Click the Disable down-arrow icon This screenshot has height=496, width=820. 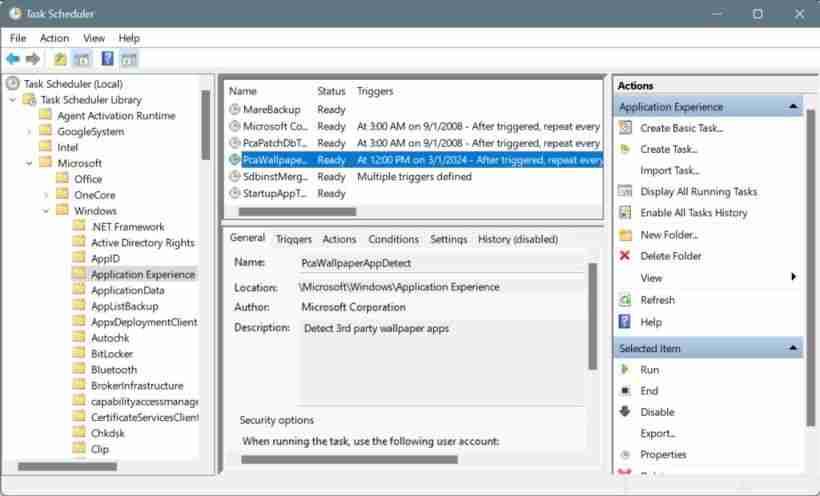(x=625, y=412)
